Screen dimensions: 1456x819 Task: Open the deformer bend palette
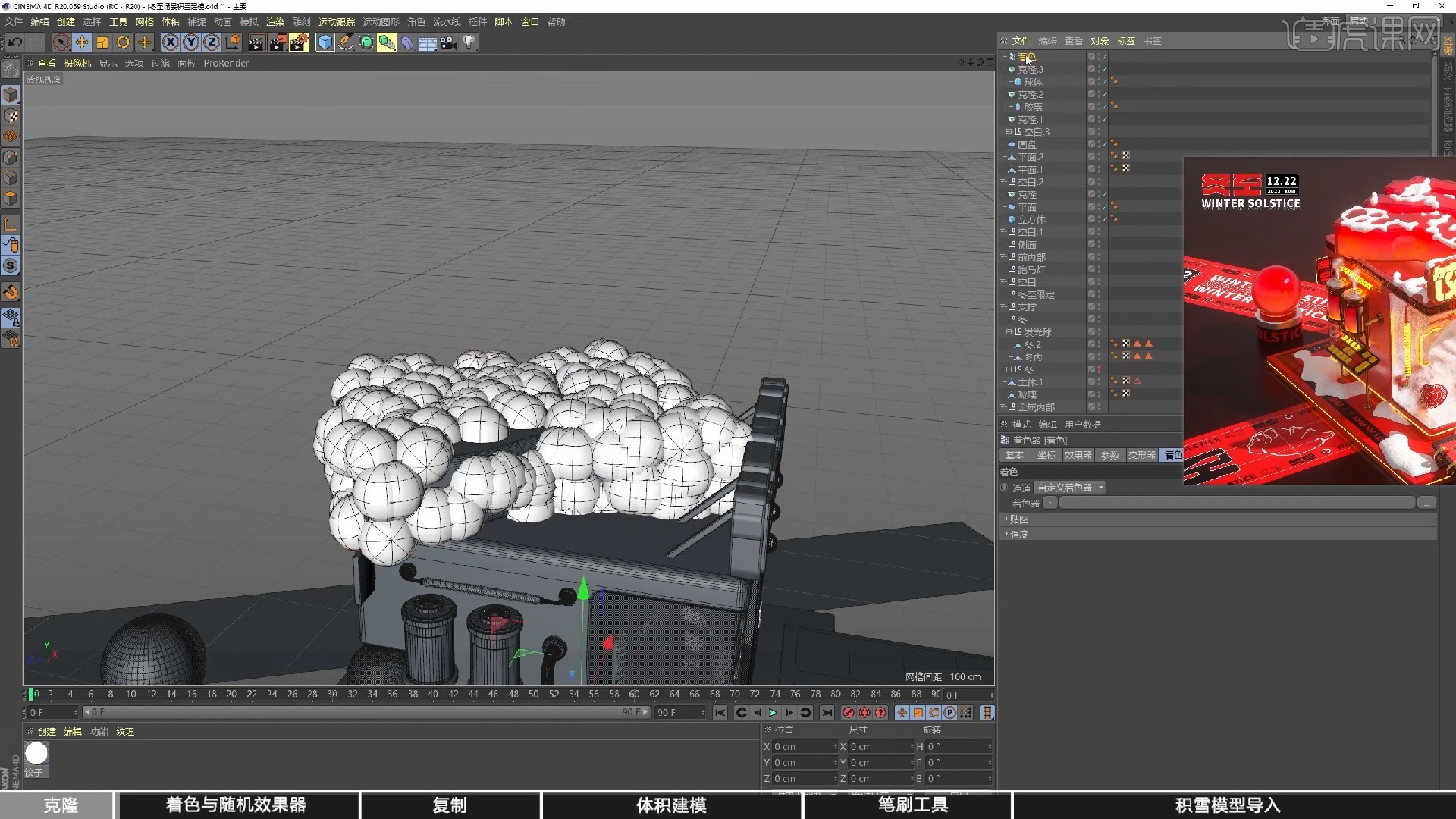[407, 42]
